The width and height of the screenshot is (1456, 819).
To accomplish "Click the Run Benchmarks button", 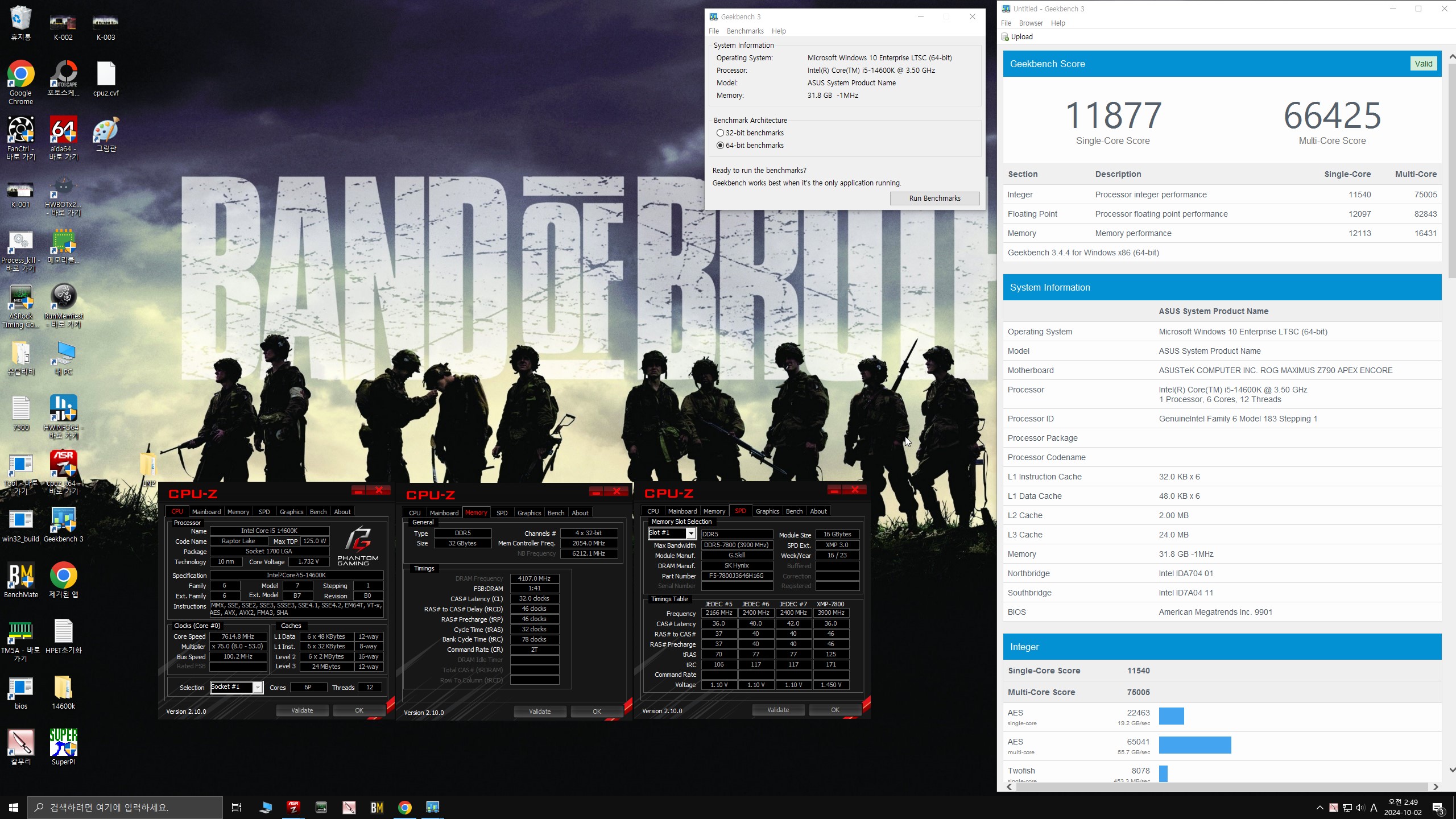I will pyautogui.click(x=934, y=198).
